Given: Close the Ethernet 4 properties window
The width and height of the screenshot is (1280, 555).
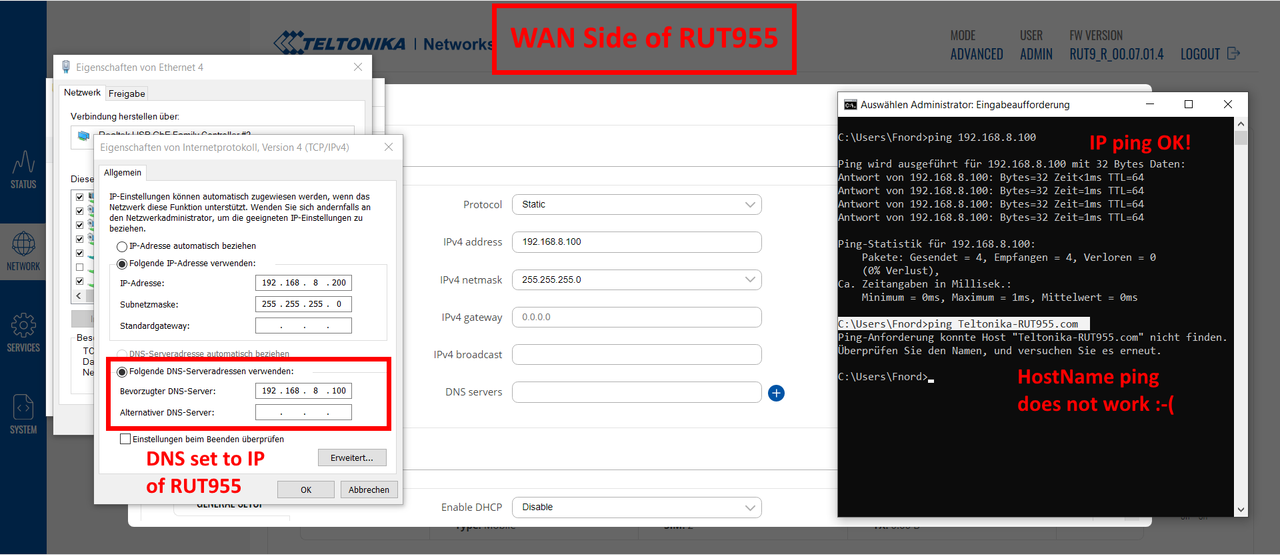Looking at the screenshot, I should pyautogui.click(x=358, y=67).
